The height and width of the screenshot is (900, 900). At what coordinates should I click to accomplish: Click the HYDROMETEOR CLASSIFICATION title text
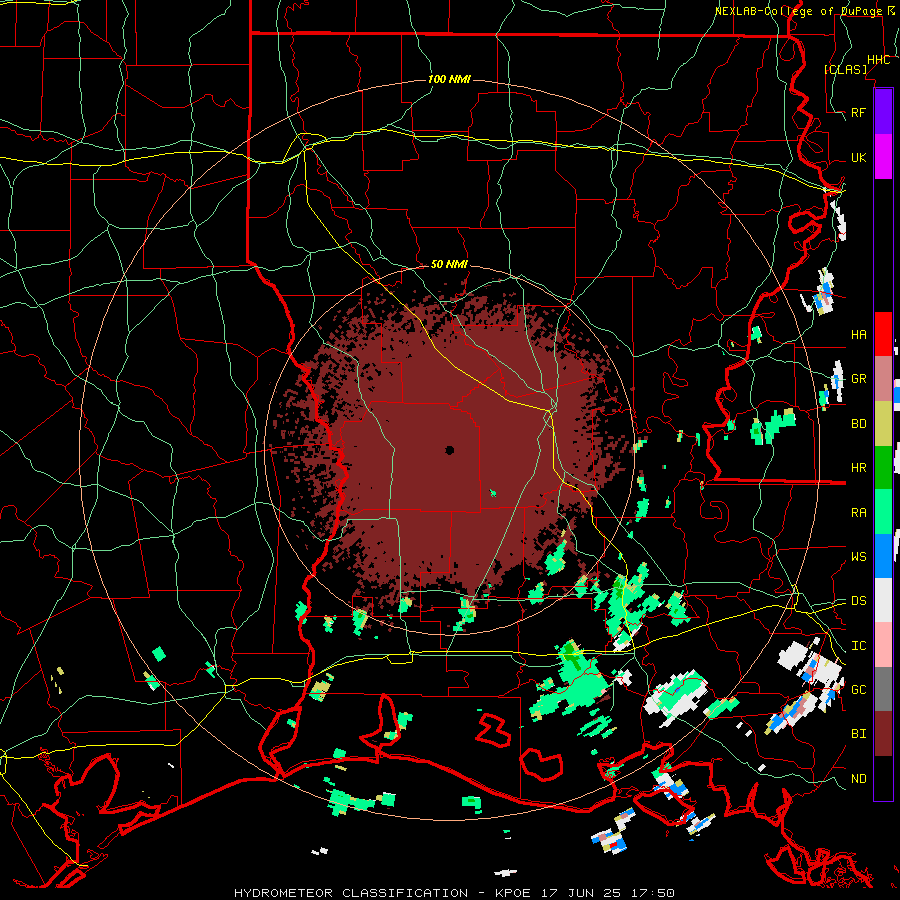(351, 893)
